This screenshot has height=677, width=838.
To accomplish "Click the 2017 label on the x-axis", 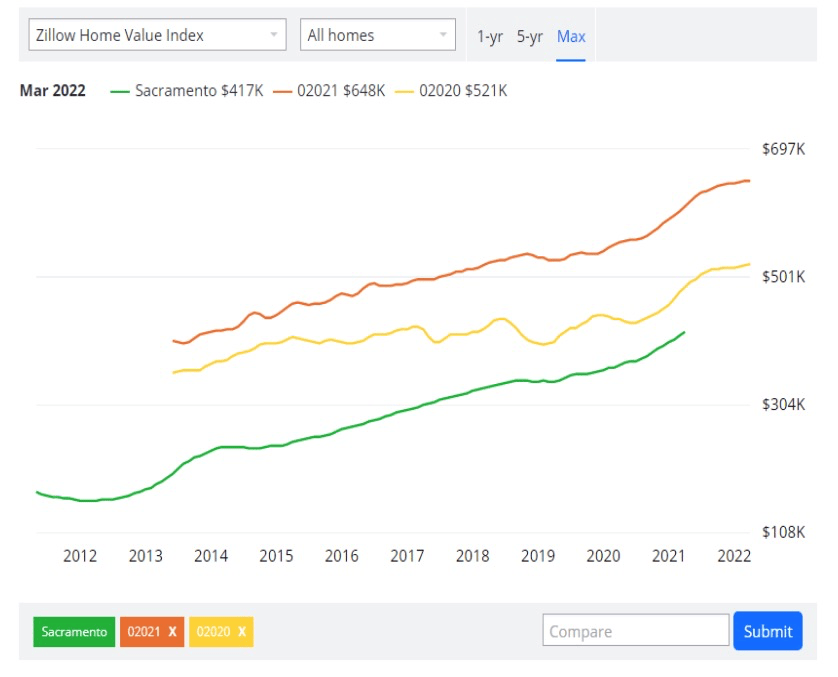I will click(x=407, y=556).
